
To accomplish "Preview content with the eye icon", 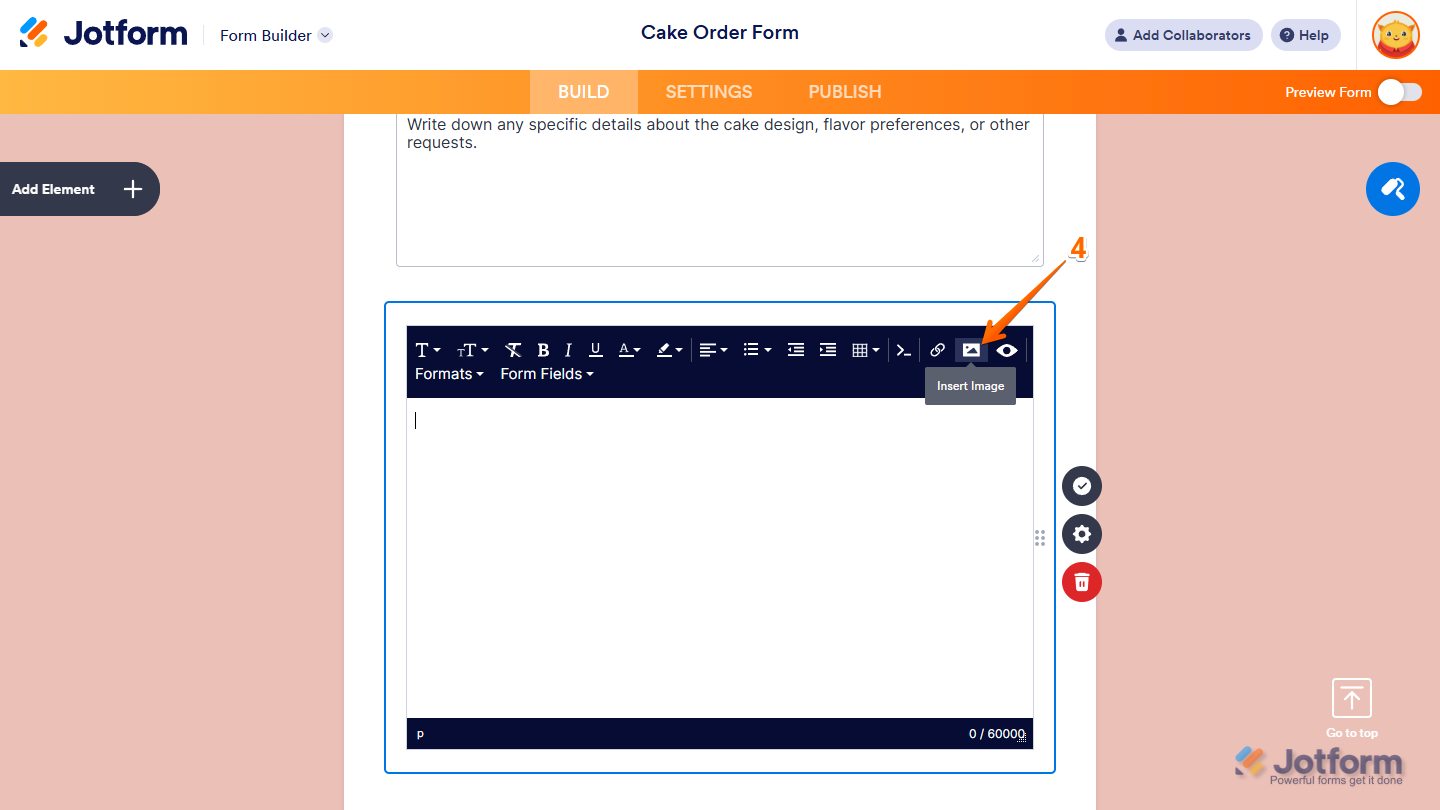I will coord(1007,350).
